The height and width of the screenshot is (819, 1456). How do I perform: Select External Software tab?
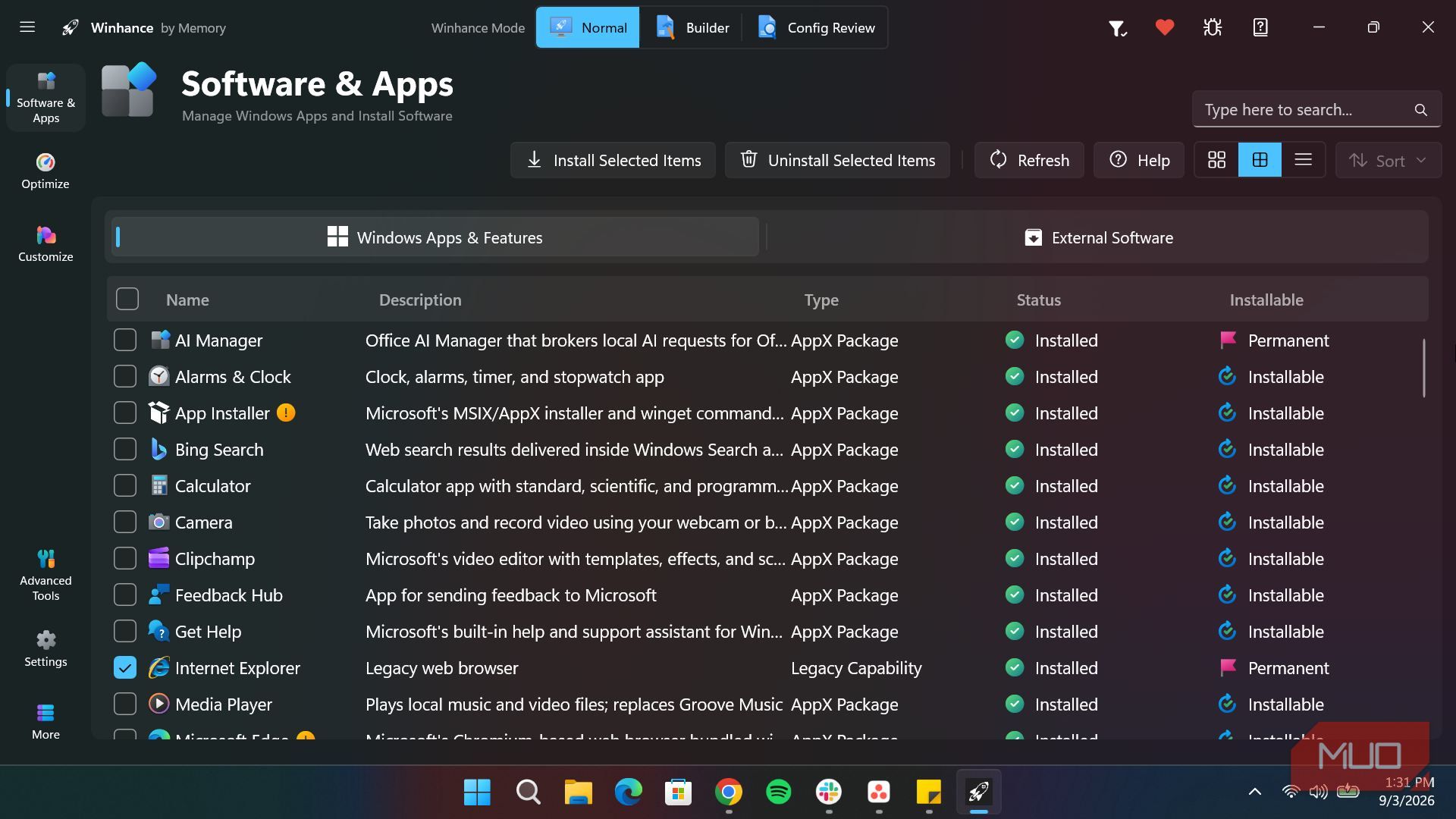[1098, 237]
